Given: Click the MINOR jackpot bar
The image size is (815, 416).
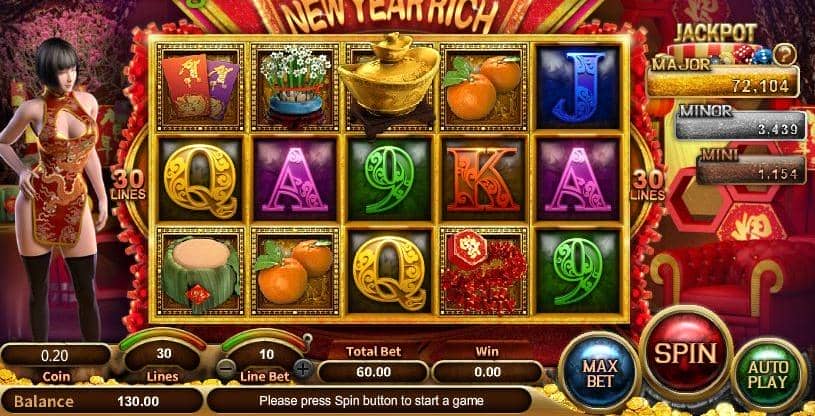Looking at the screenshot, I should point(741,125).
